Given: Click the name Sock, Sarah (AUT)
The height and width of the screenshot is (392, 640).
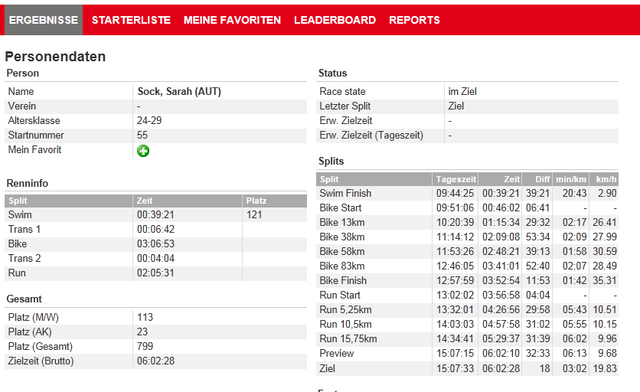Looking at the screenshot, I should pos(179,91).
